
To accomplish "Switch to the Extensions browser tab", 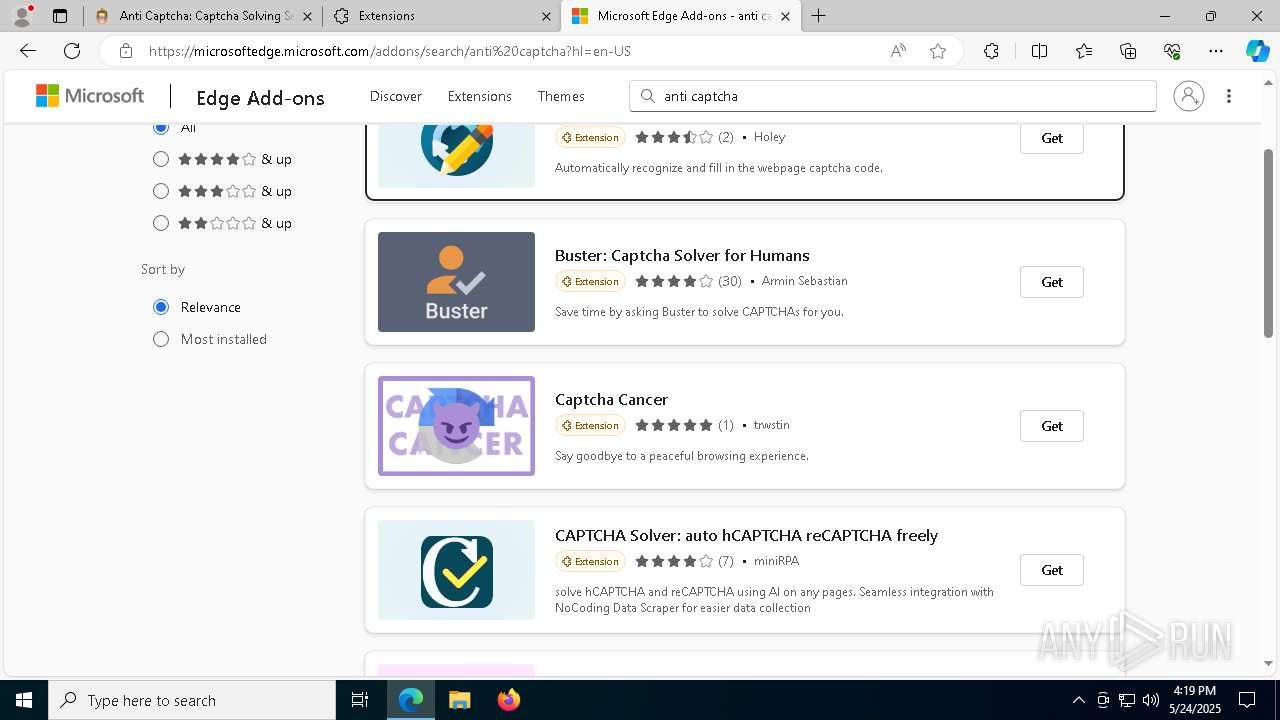I will tap(442, 16).
